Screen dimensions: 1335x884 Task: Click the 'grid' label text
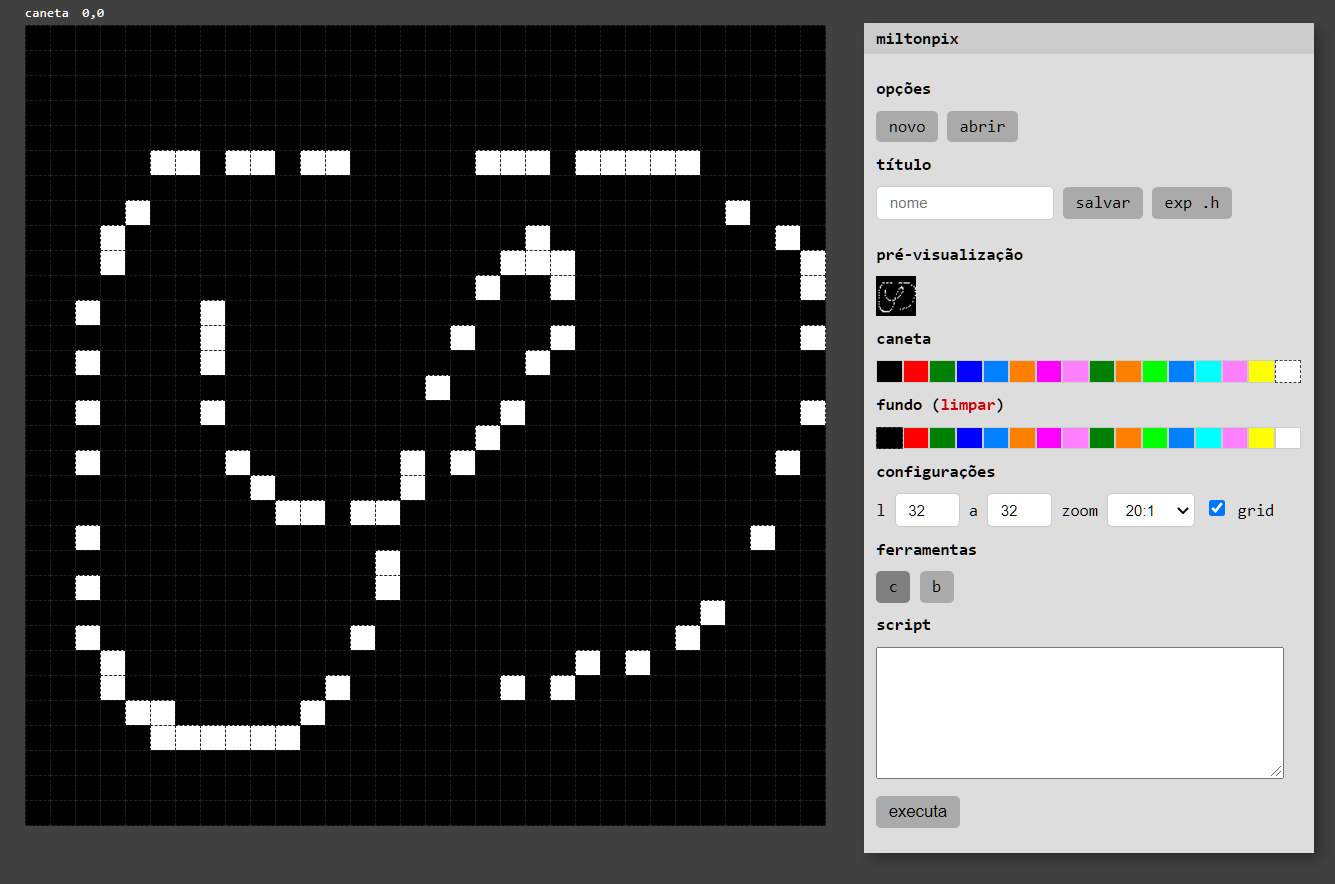pos(1255,511)
